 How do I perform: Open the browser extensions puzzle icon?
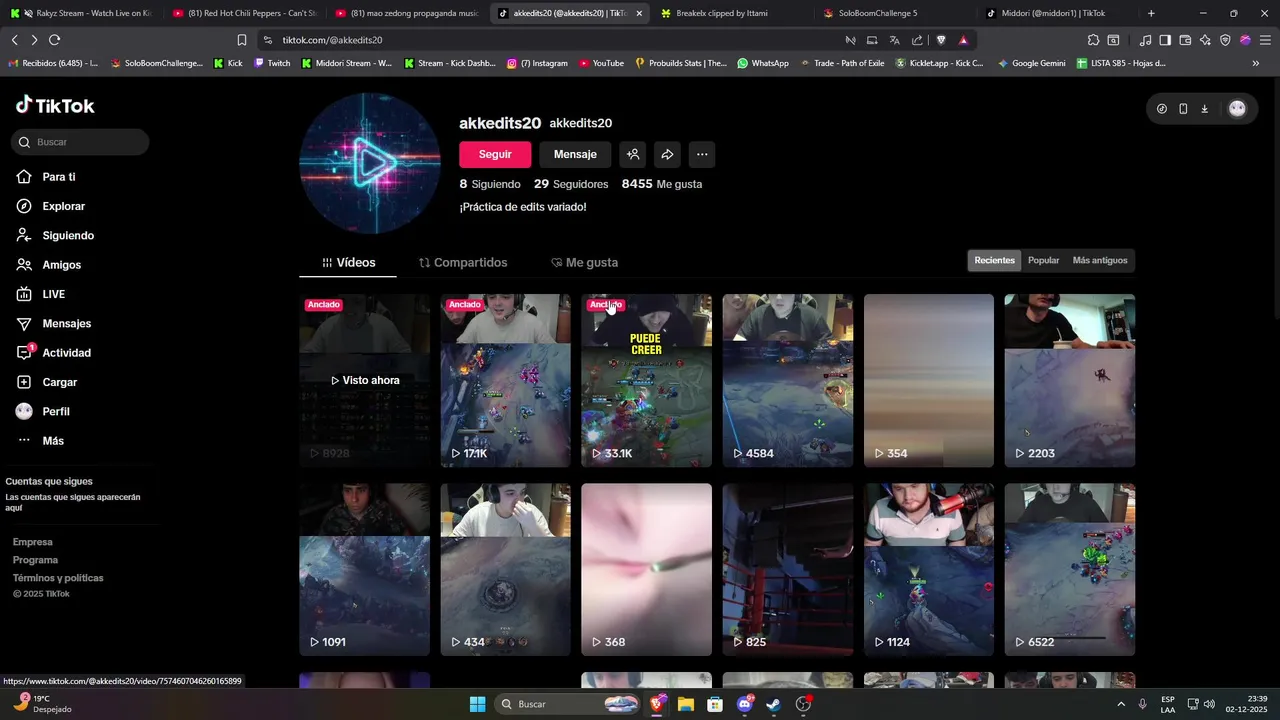click(1093, 40)
